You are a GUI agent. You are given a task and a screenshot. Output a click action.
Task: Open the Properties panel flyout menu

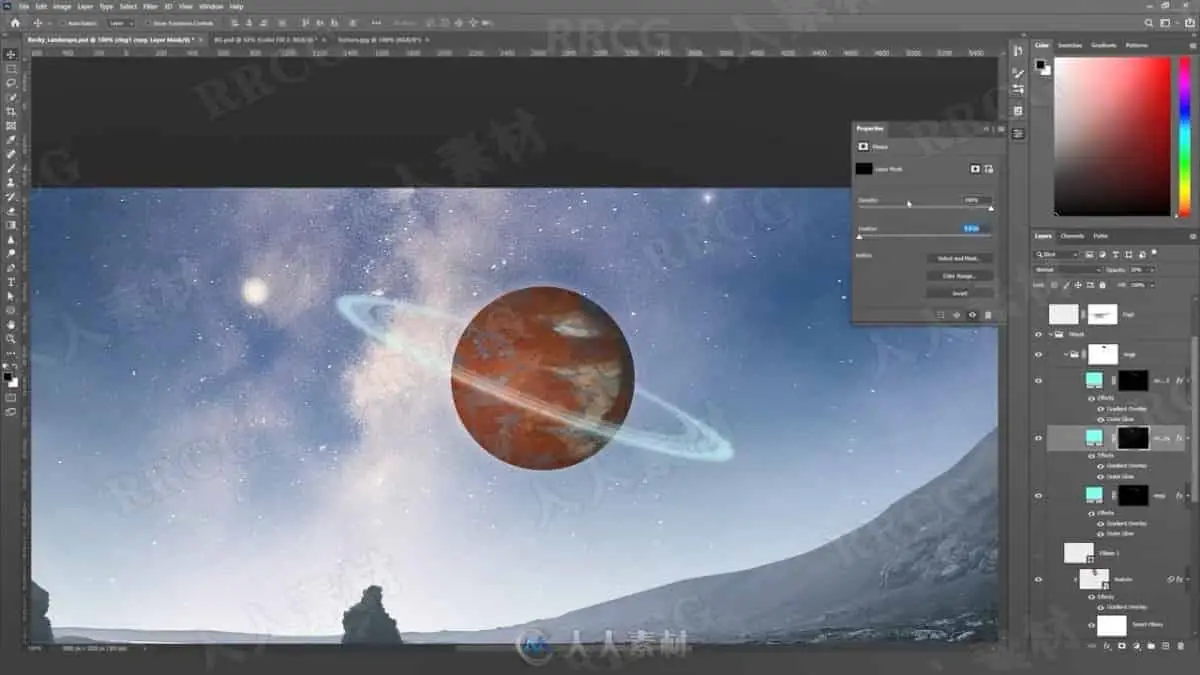coord(1001,129)
